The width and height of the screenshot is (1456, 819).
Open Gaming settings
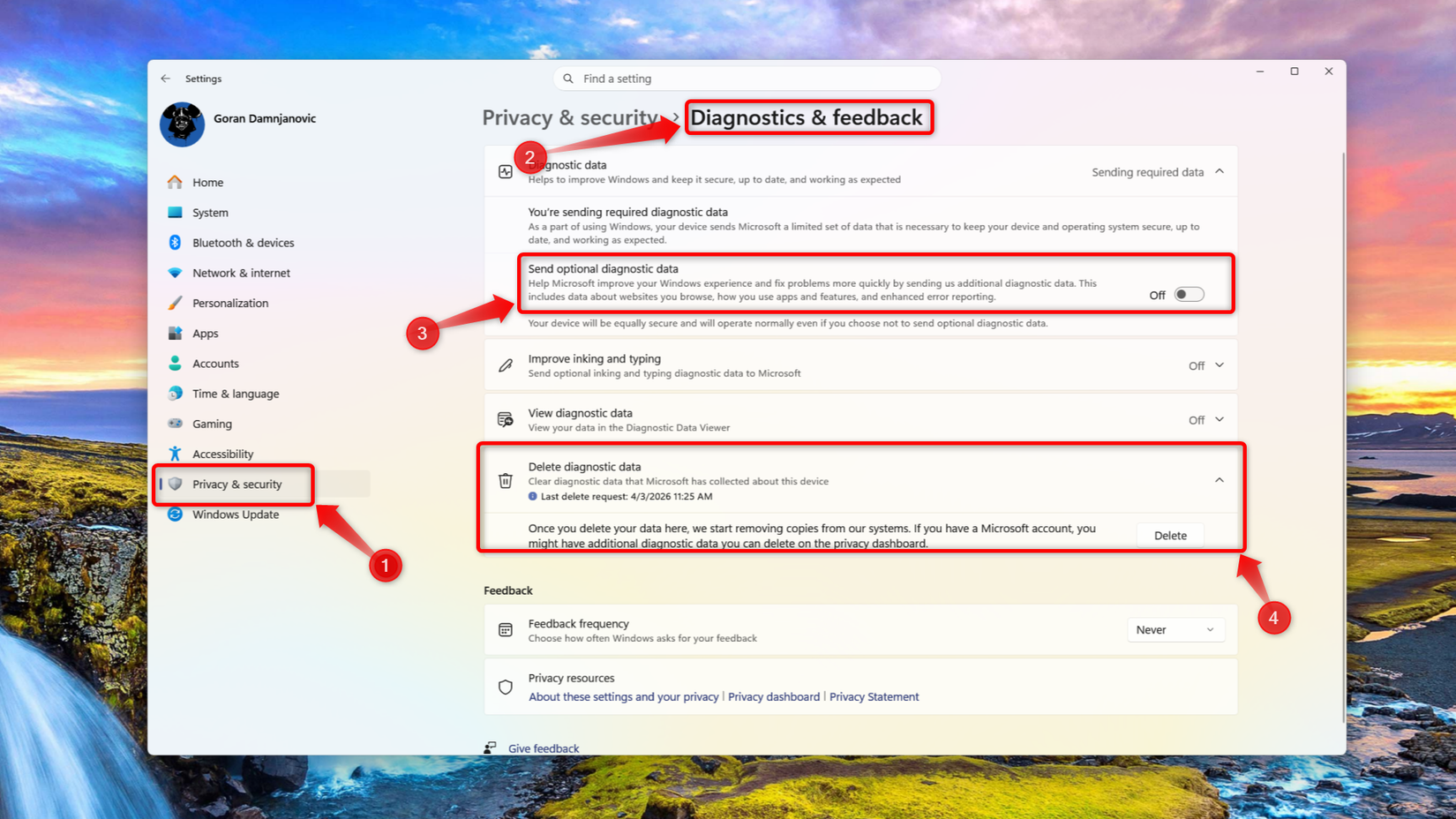(211, 424)
